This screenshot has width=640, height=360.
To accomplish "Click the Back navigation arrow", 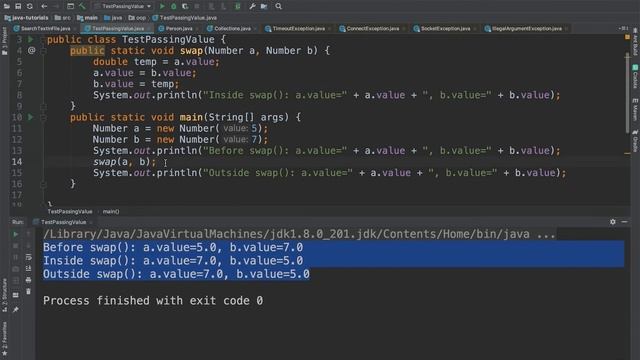I will point(44,6).
